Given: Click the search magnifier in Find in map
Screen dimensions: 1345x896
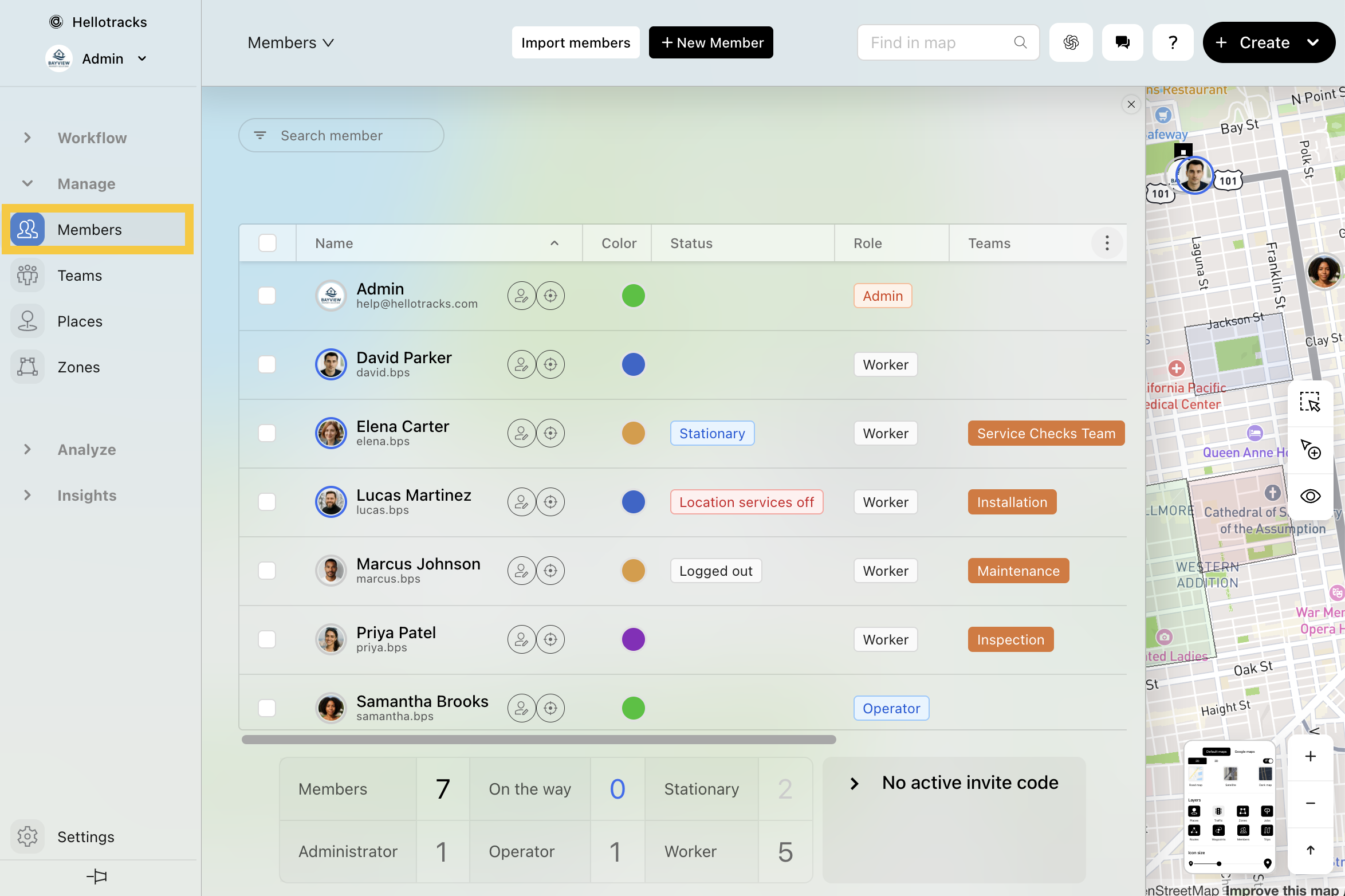Looking at the screenshot, I should 1020,42.
